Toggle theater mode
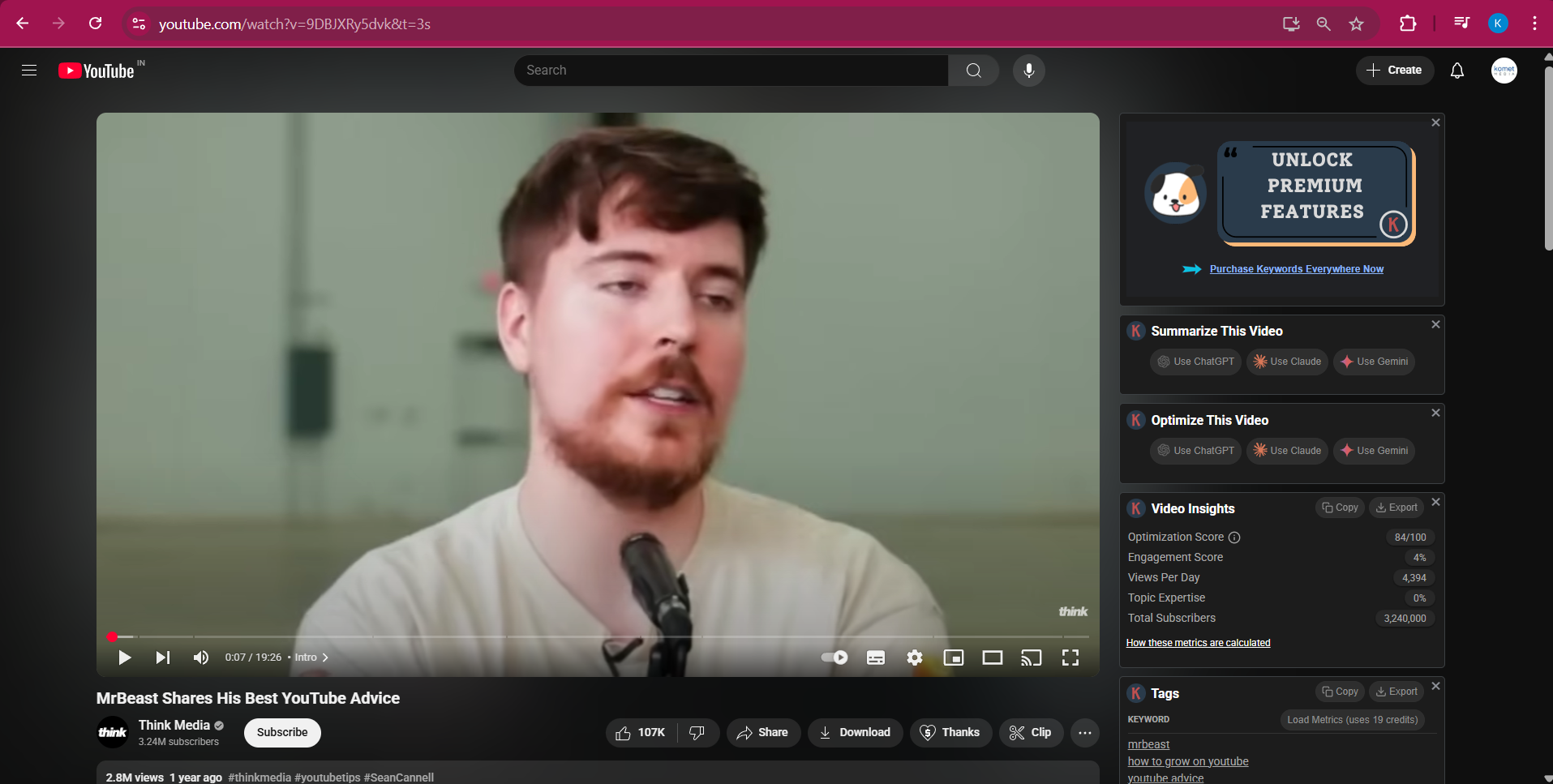 (993, 658)
